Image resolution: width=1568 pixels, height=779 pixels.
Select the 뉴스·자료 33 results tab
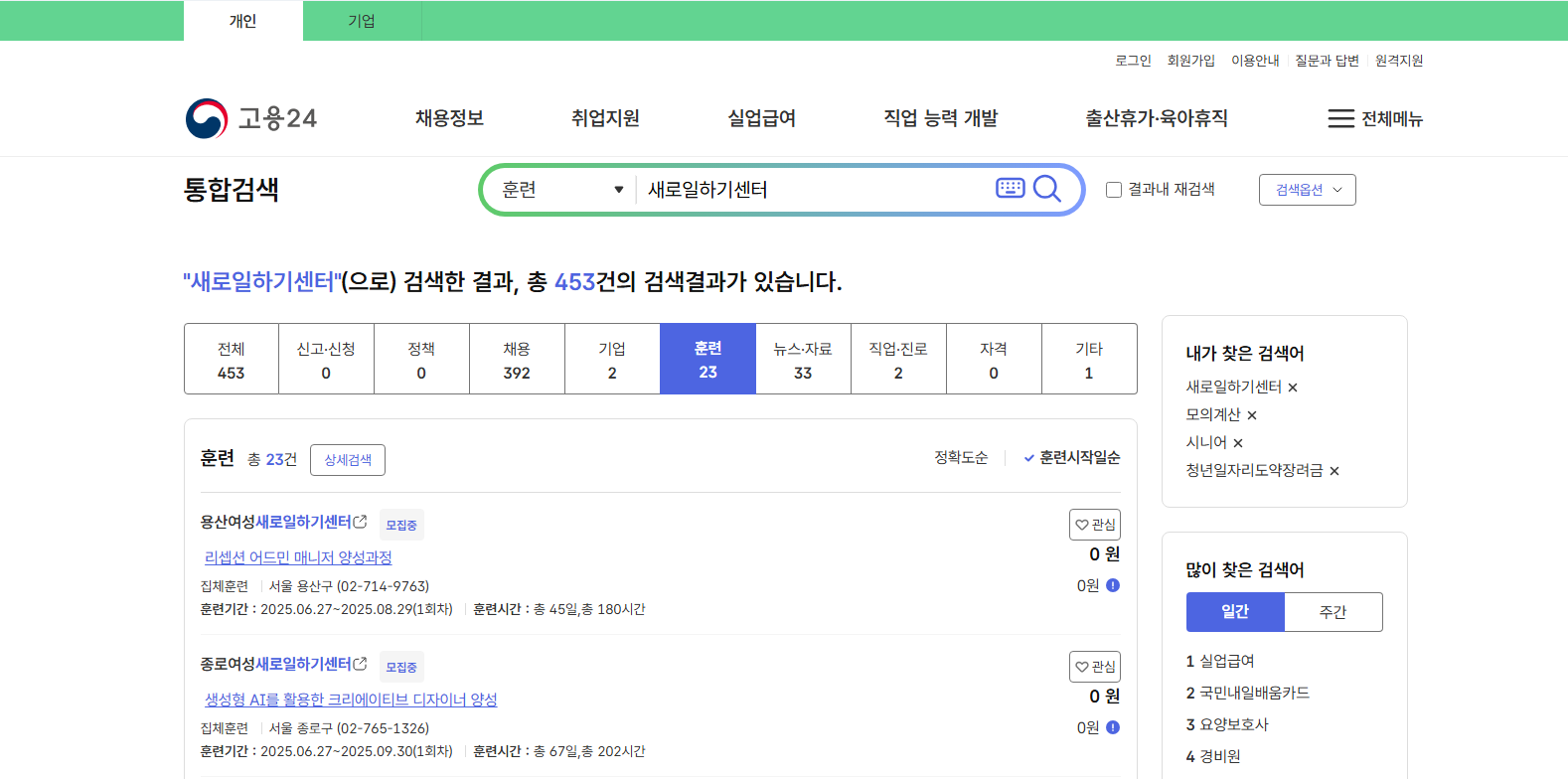coord(803,360)
